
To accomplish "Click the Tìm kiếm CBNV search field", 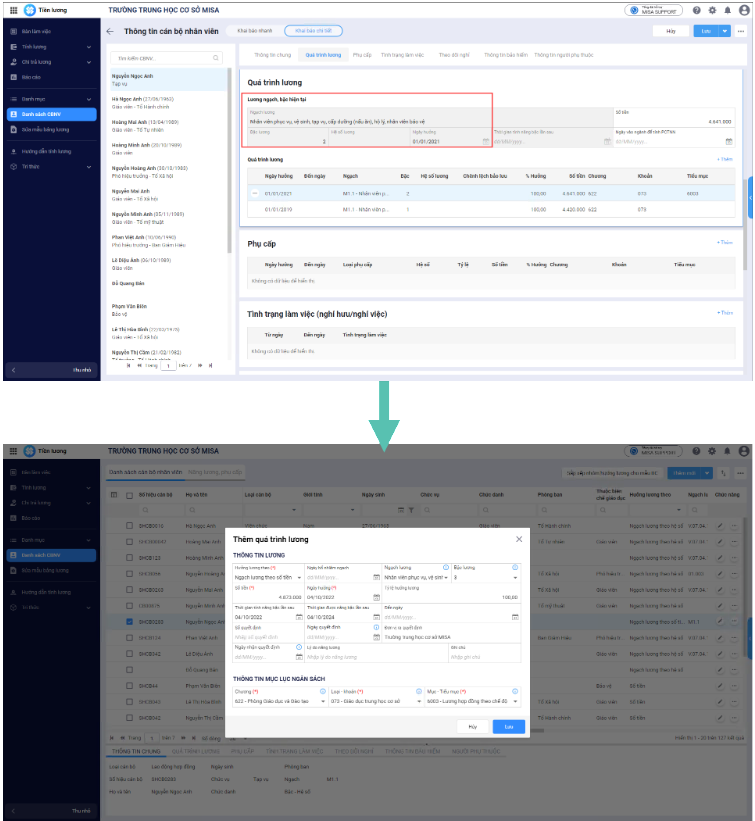I will point(166,58).
